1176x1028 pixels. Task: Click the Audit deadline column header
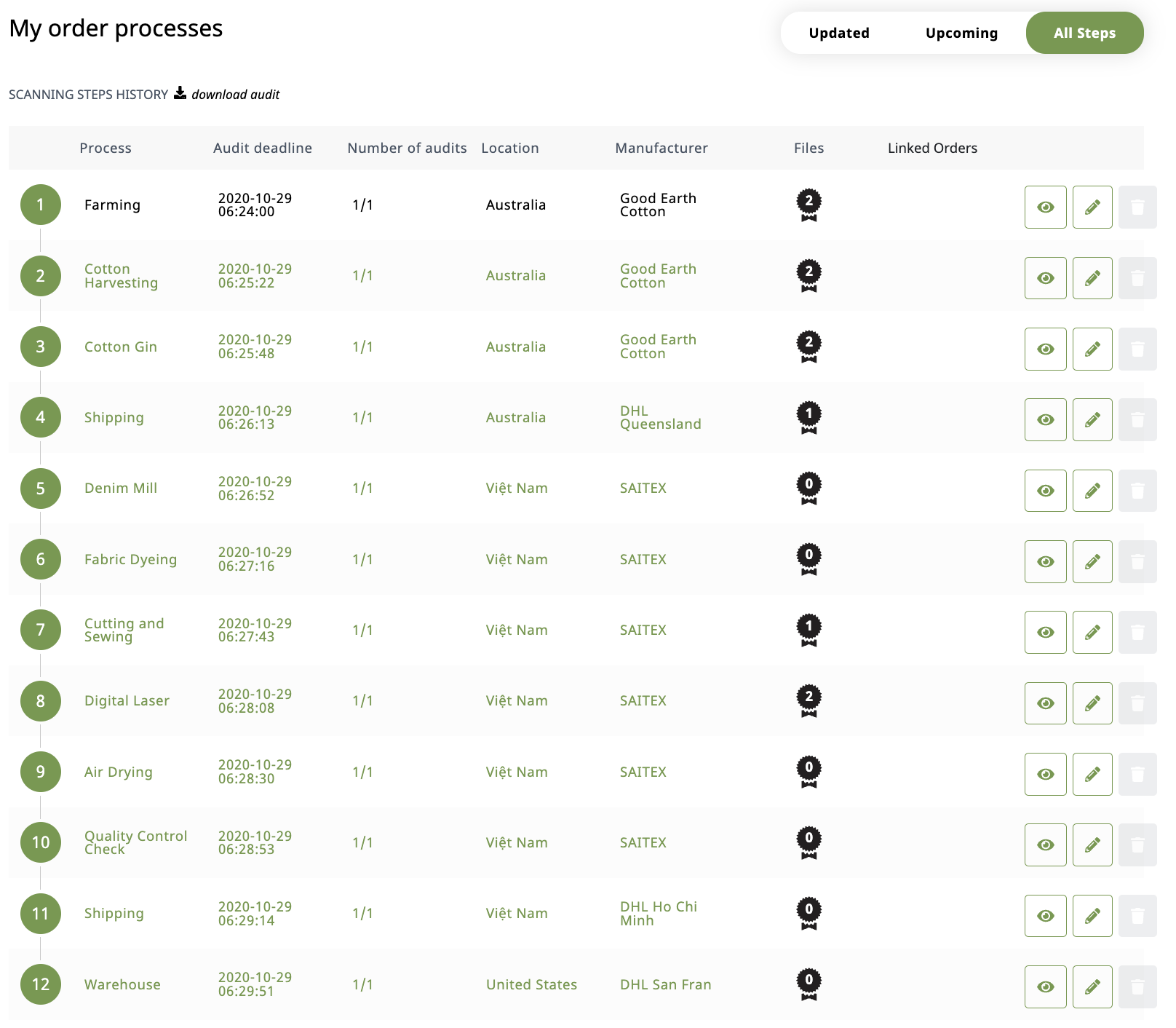[x=262, y=148]
